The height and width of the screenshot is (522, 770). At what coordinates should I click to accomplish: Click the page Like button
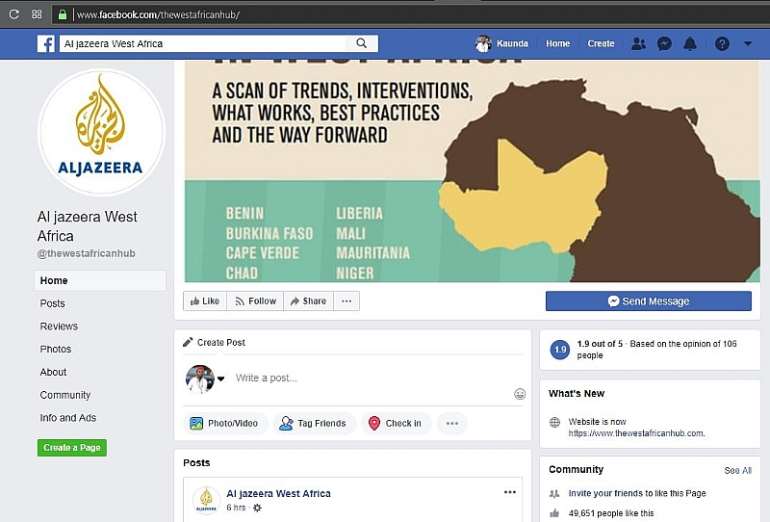click(205, 301)
